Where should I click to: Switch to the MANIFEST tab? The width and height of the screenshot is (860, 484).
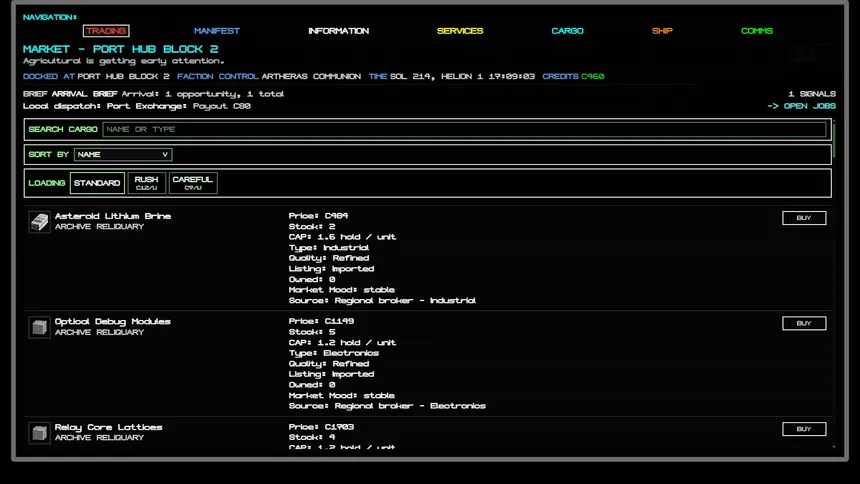point(217,31)
